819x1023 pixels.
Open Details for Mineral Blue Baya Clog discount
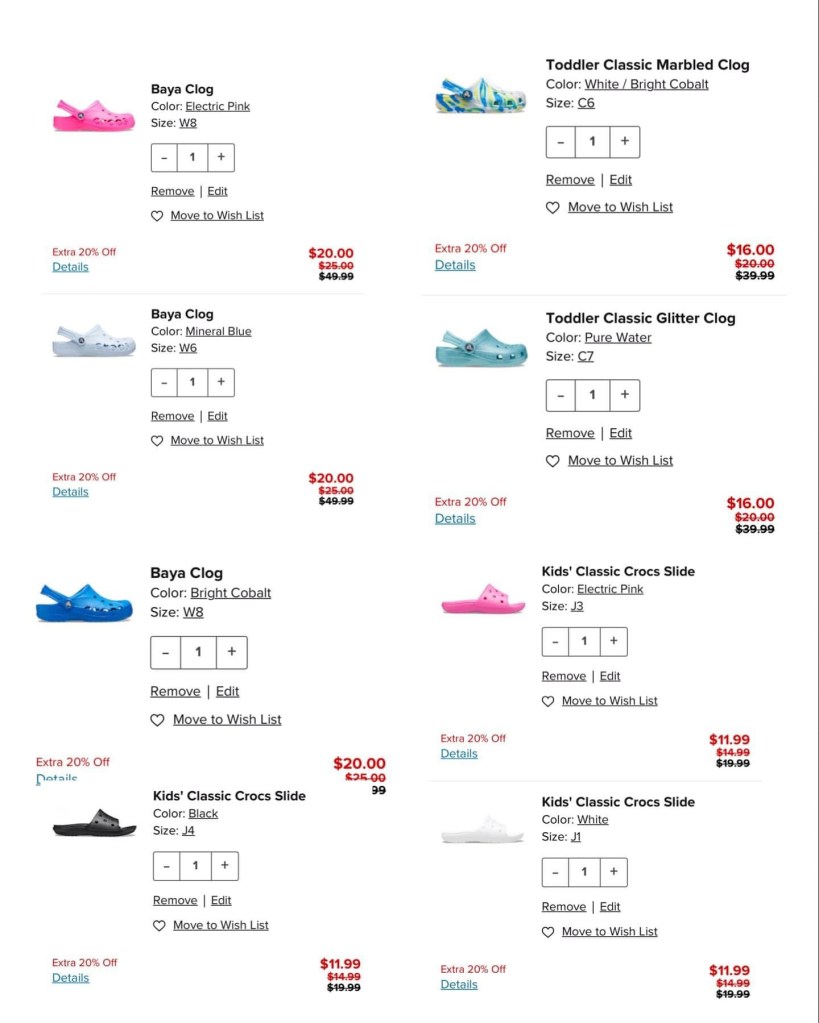point(70,492)
